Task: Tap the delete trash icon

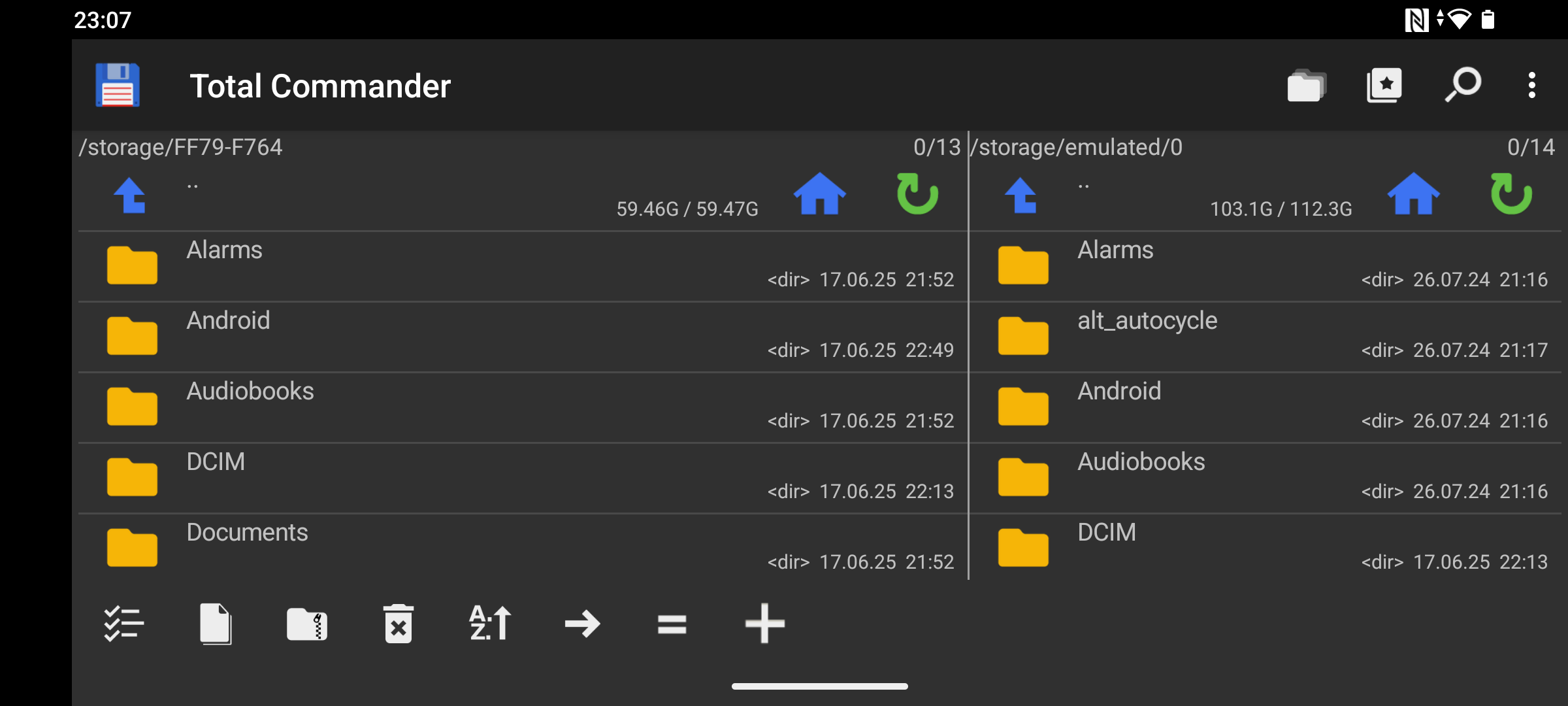Action: point(399,624)
